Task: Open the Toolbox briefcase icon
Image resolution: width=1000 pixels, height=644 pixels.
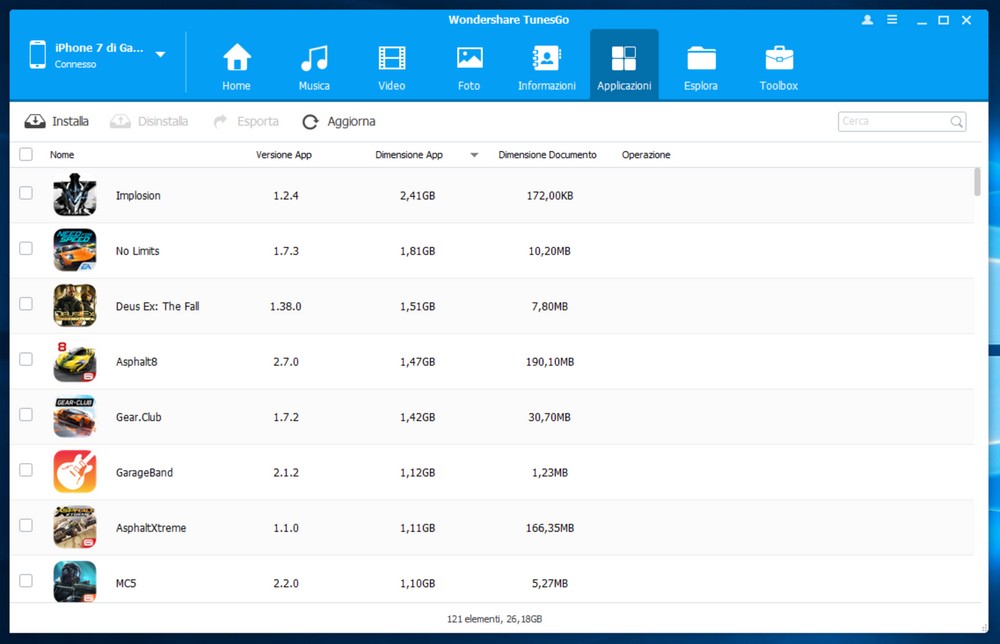Action: pyautogui.click(x=779, y=58)
